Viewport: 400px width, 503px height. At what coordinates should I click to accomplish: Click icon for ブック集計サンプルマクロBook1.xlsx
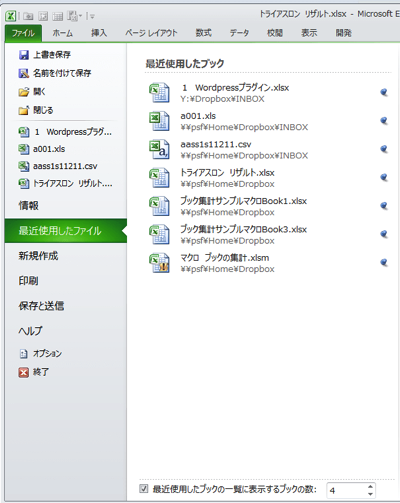pos(159,206)
